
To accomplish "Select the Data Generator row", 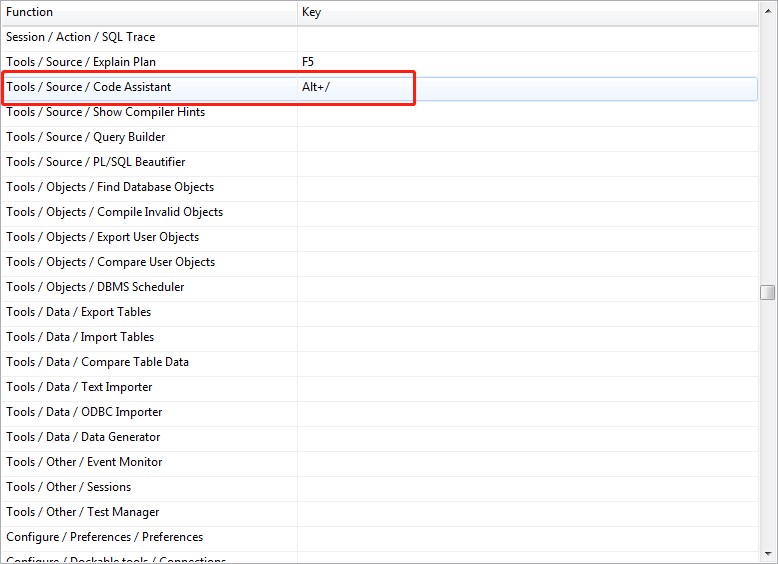I will pos(380,437).
